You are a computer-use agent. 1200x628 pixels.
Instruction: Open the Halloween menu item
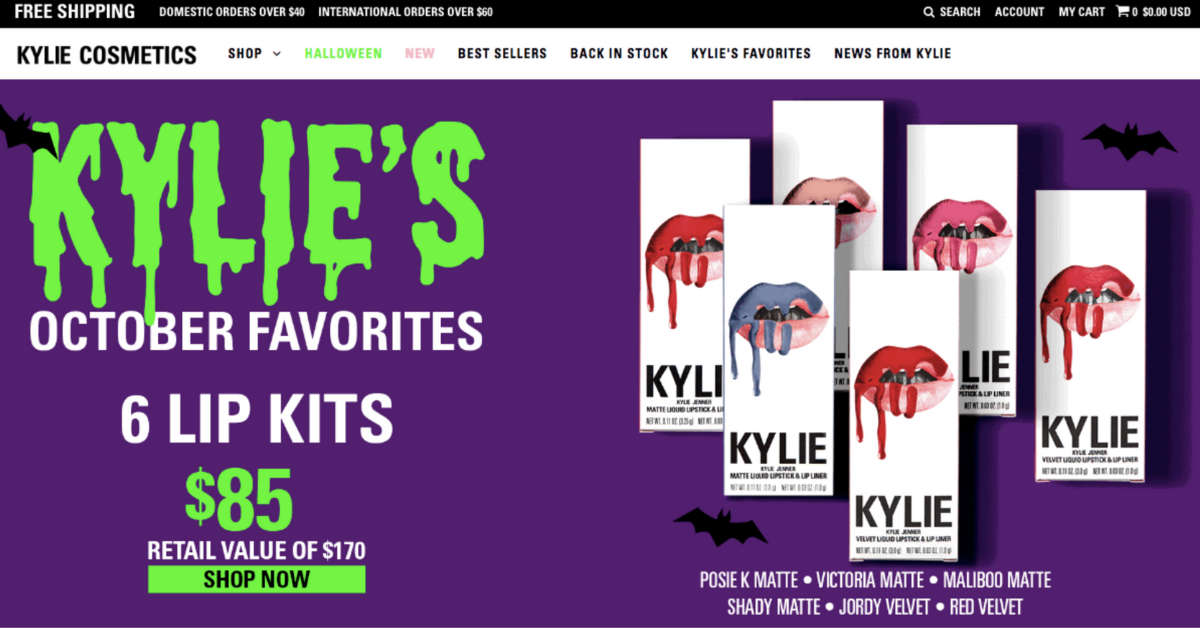point(343,54)
